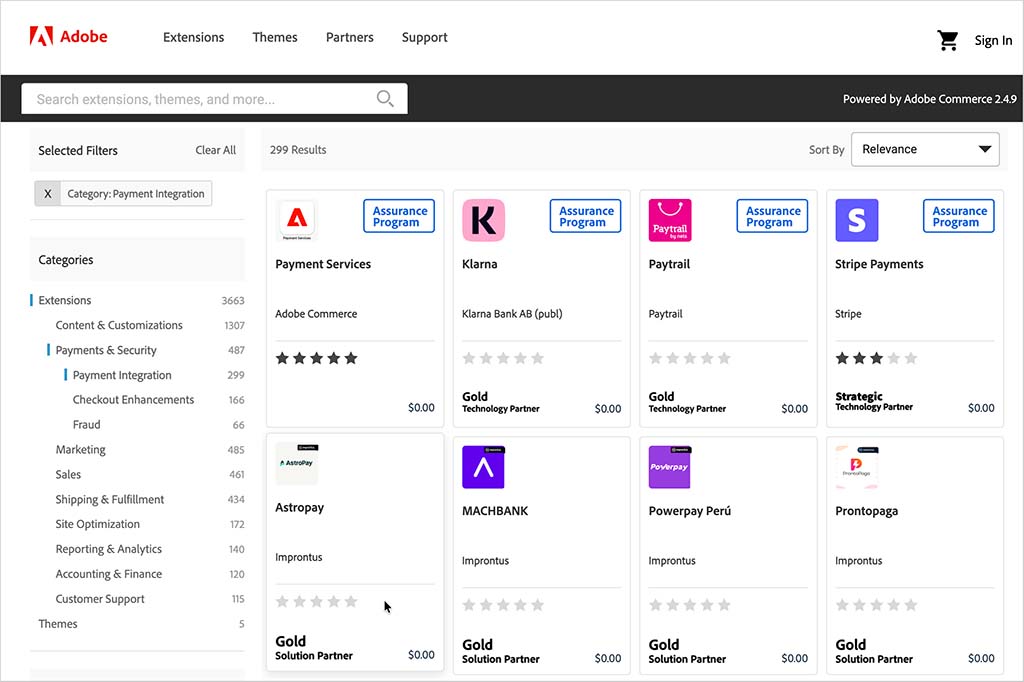Select Checkout Enhancements subcategory

(x=133, y=400)
